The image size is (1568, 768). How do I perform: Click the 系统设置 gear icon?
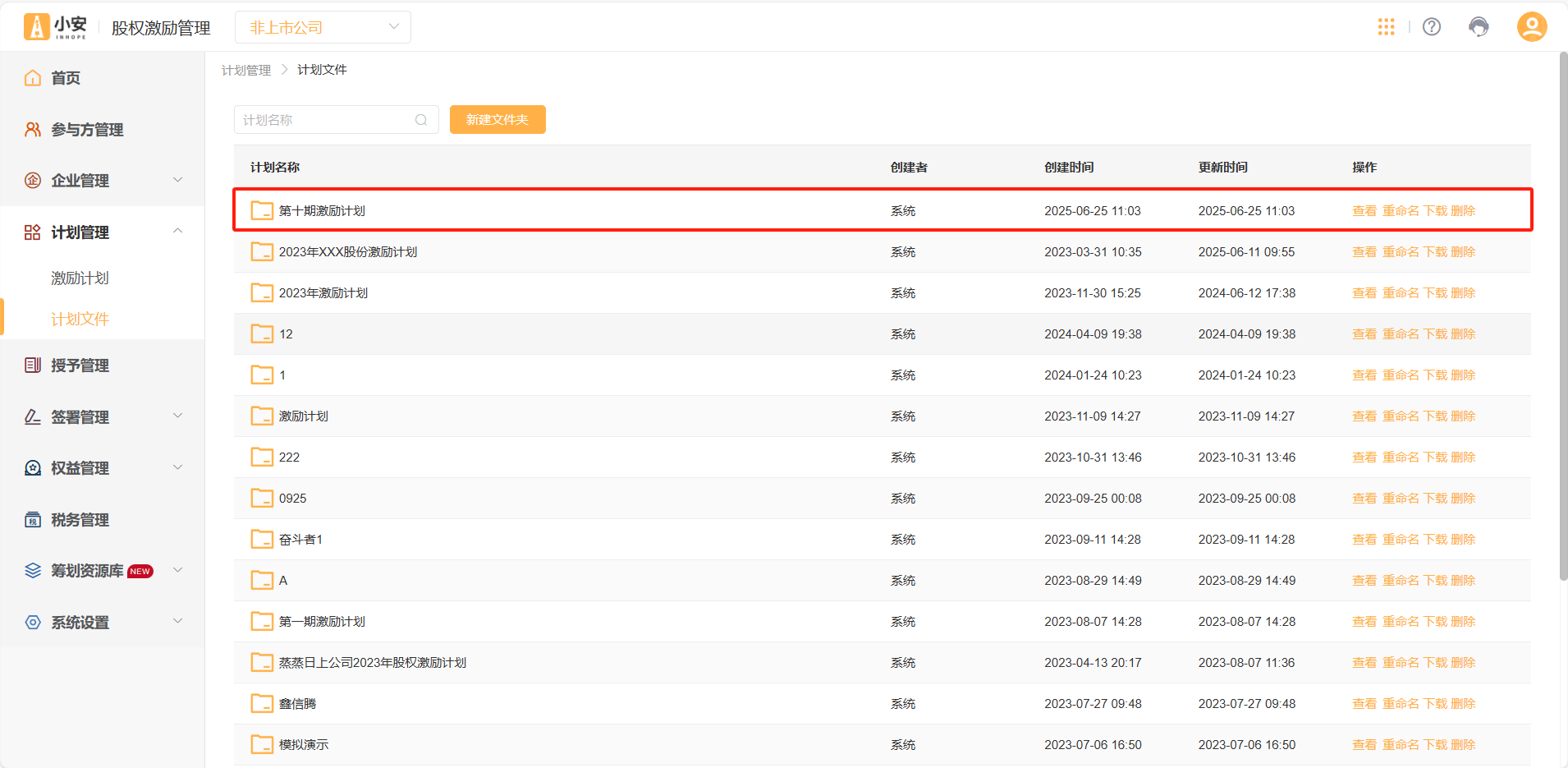33,623
